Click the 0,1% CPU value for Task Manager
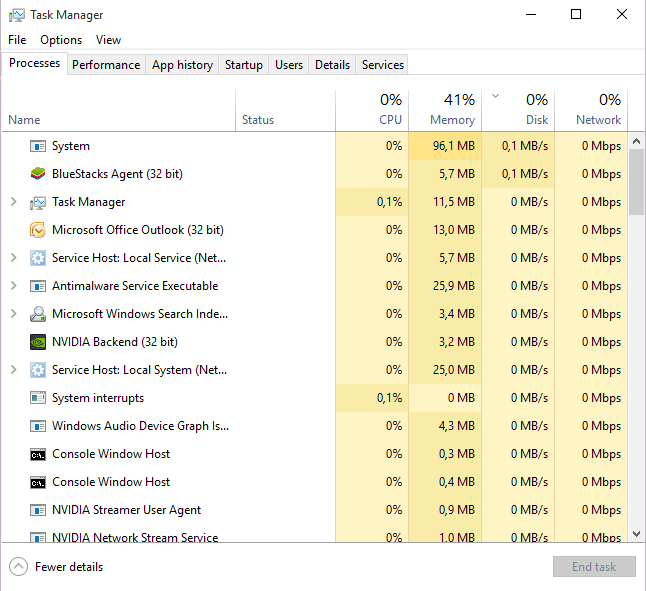The width and height of the screenshot is (646, 591). tap(389, 202)
